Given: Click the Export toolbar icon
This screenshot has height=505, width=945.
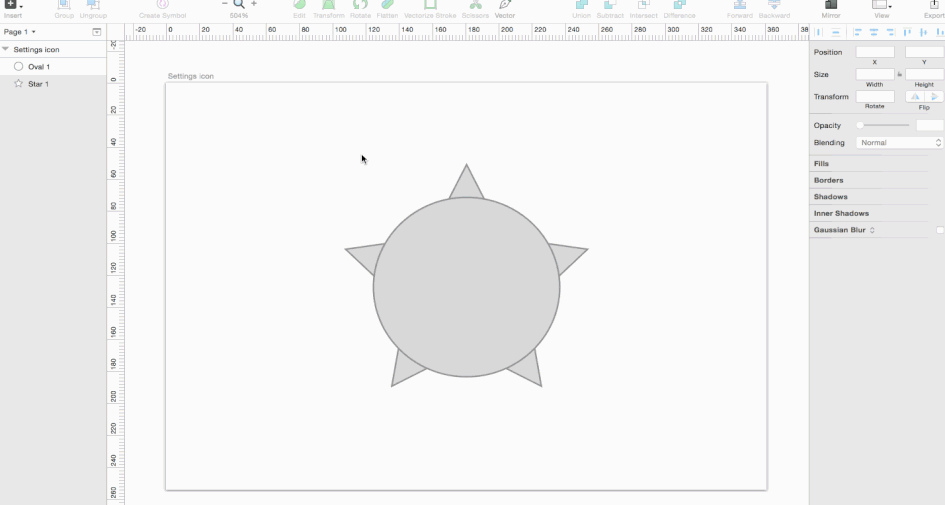Looking at the screenshot, I should tap(934, 5).
